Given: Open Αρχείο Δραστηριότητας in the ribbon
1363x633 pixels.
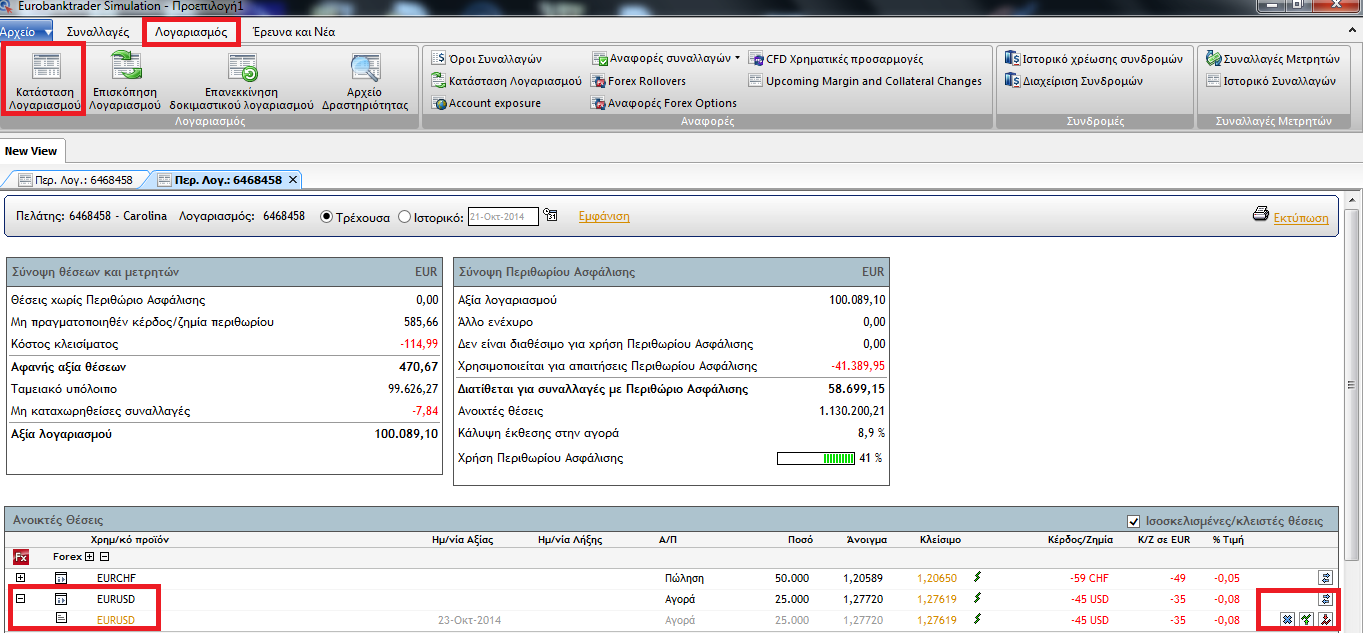Looking at the screenshot, I should [x=365, y=81].
